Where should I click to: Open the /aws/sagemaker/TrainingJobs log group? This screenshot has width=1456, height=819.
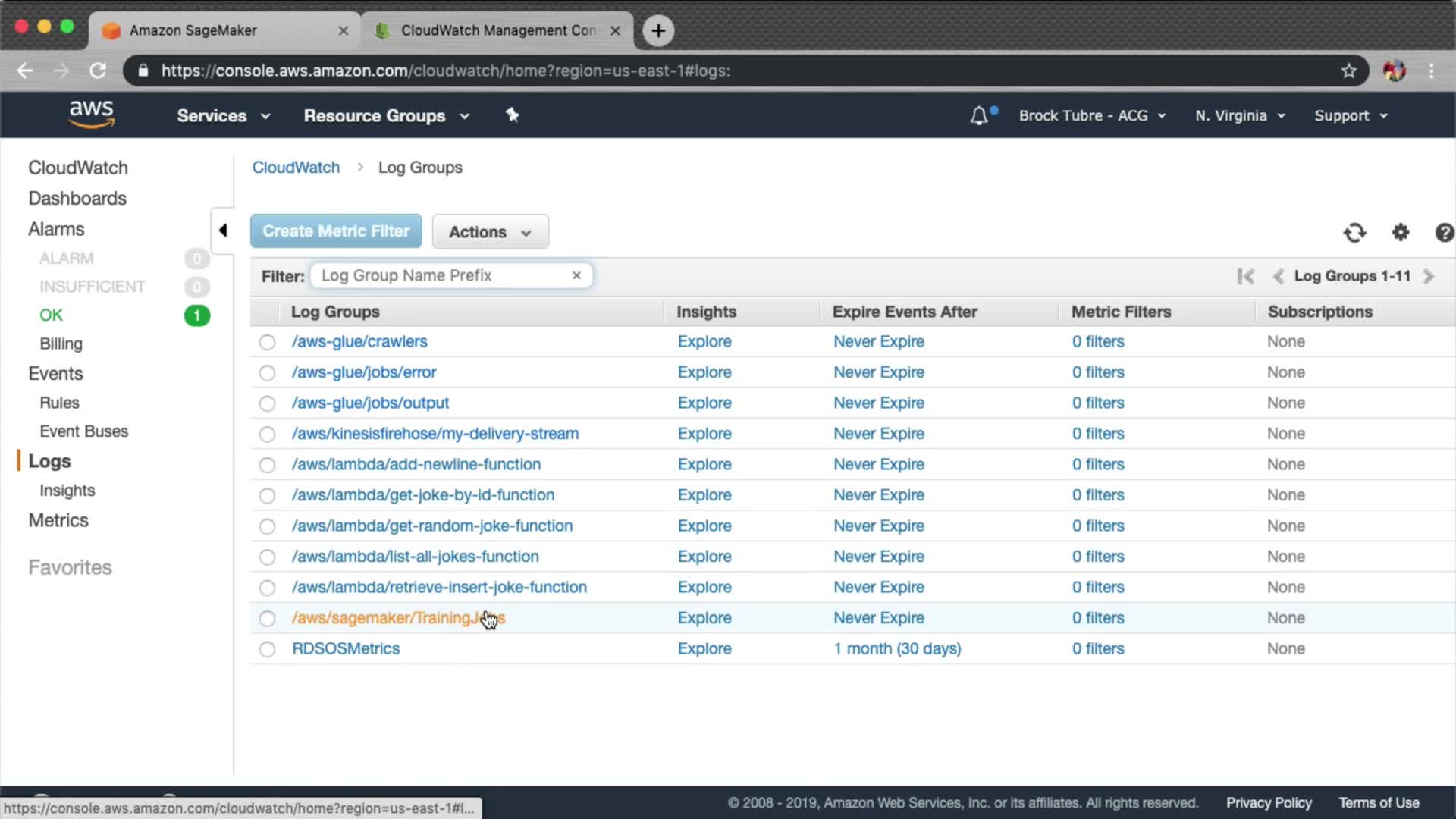[387, 618]
